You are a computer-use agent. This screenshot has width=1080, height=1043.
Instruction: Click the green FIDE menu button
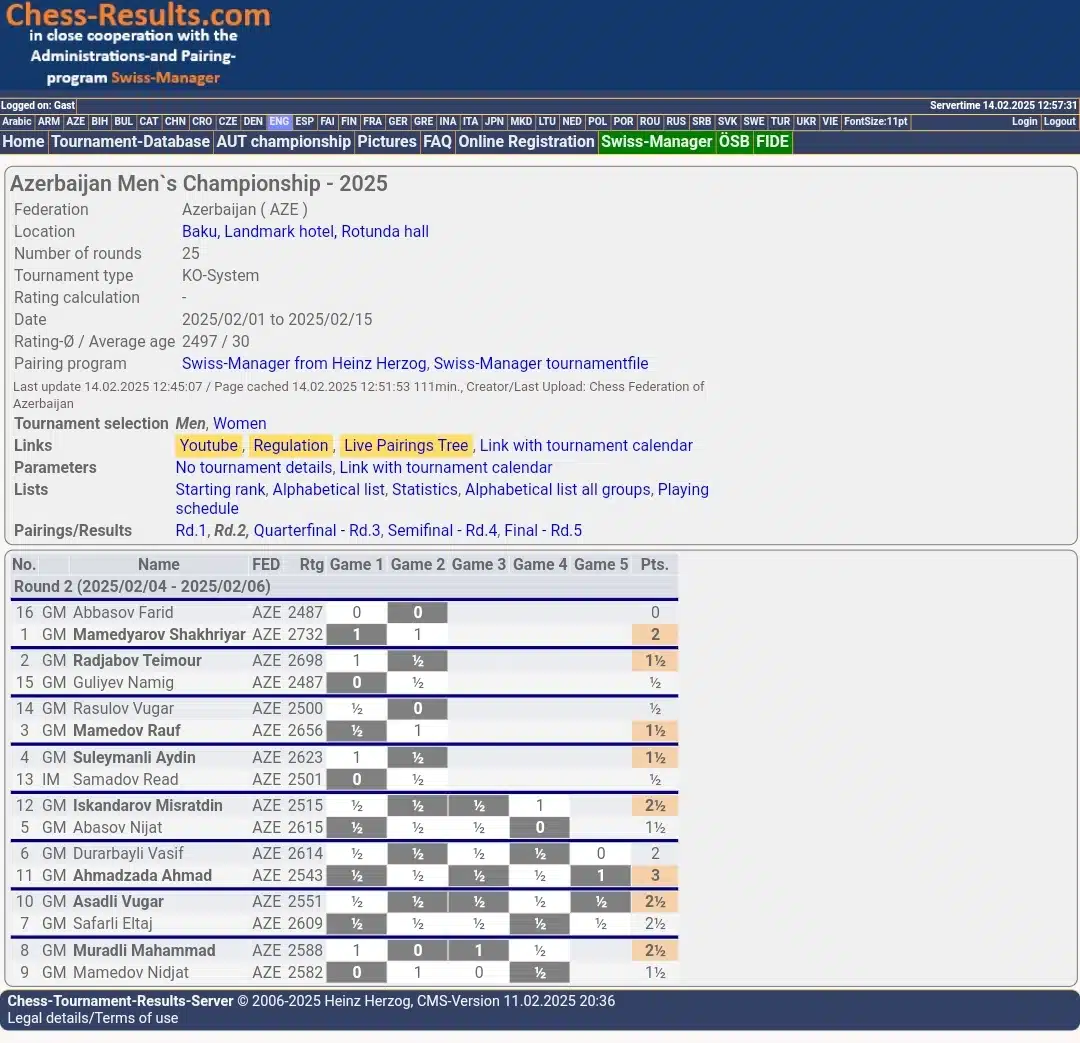coord(772,142)
